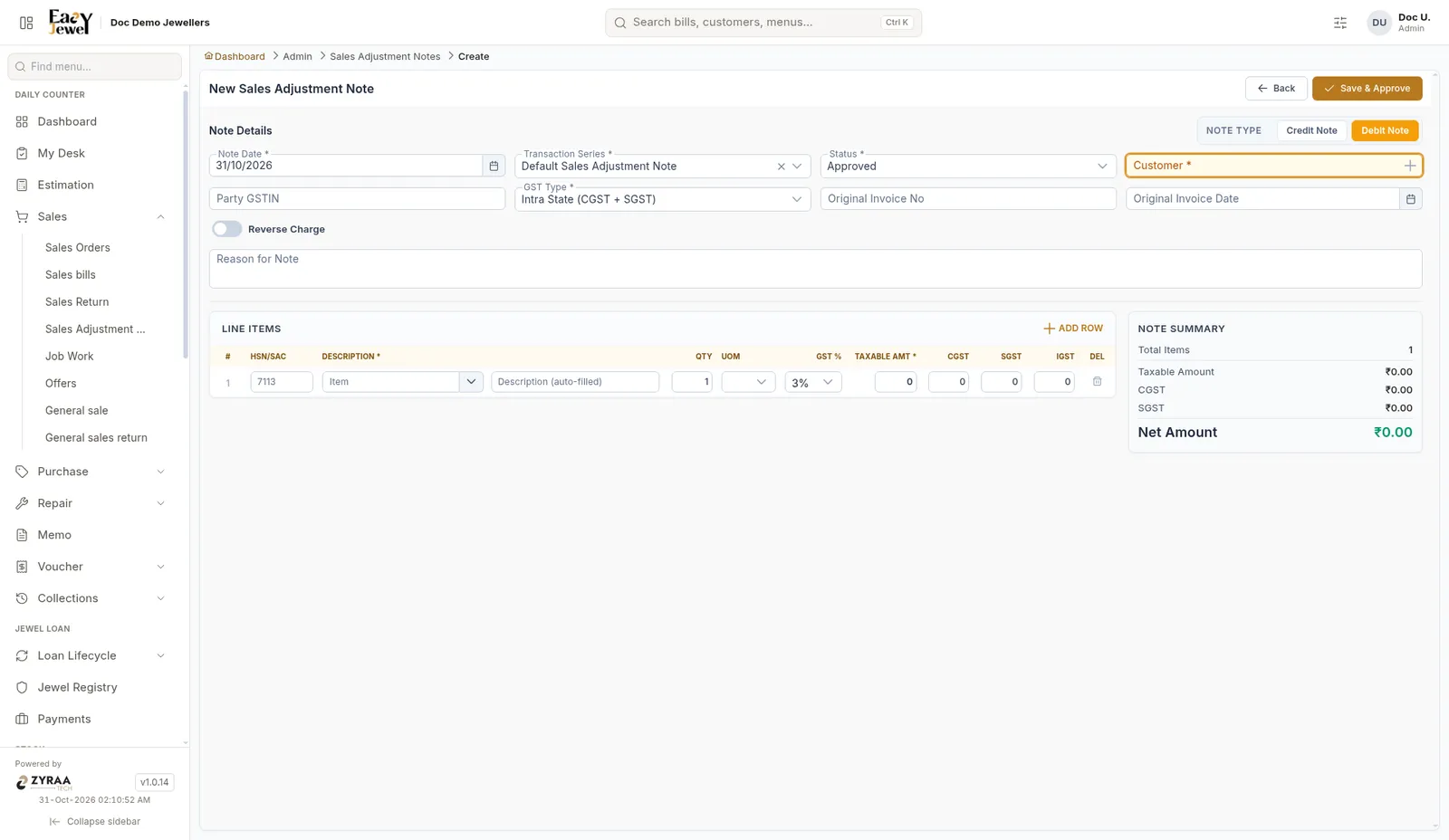Delete line item row 1
The height and width of the screenshot is (840, 1449).
1097,382
